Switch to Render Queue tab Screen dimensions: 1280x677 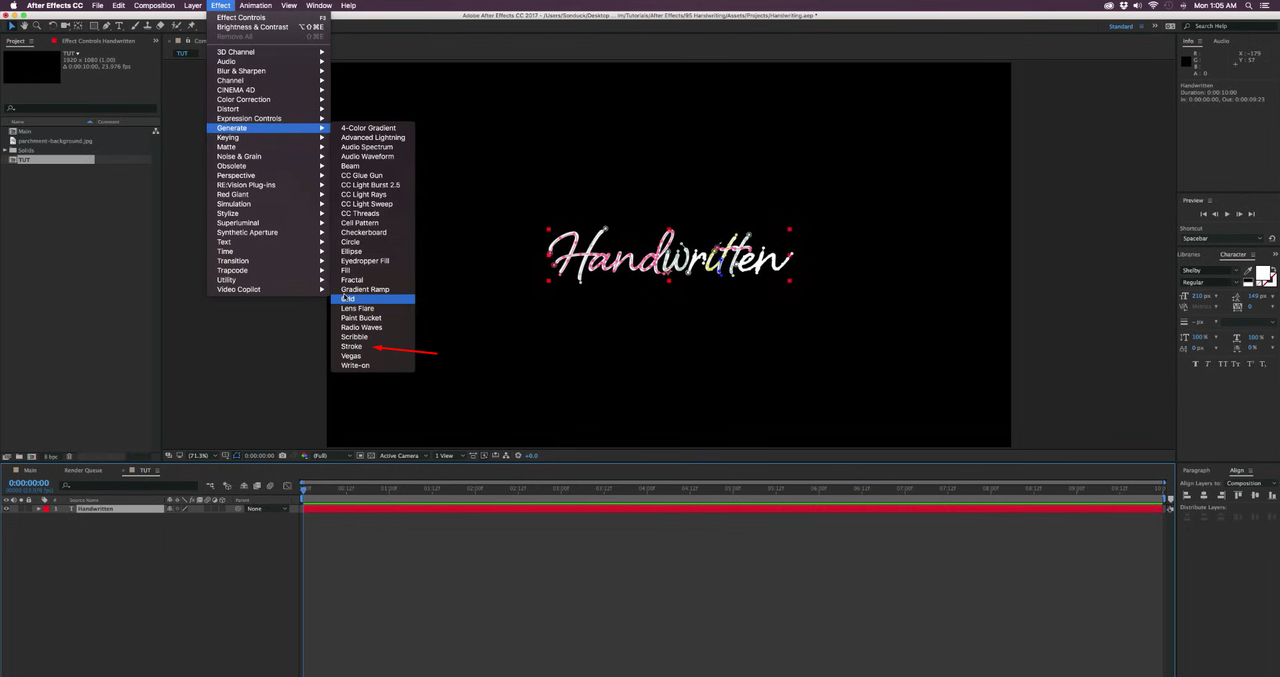83,470
